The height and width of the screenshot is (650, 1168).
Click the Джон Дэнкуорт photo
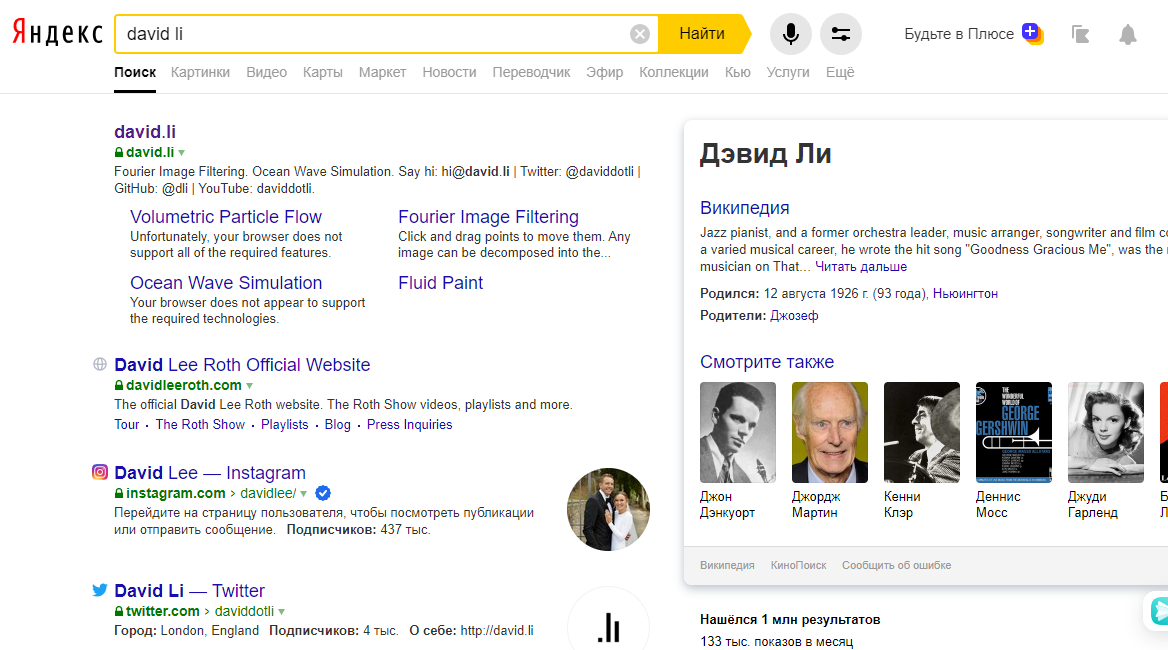pos(737,433)
